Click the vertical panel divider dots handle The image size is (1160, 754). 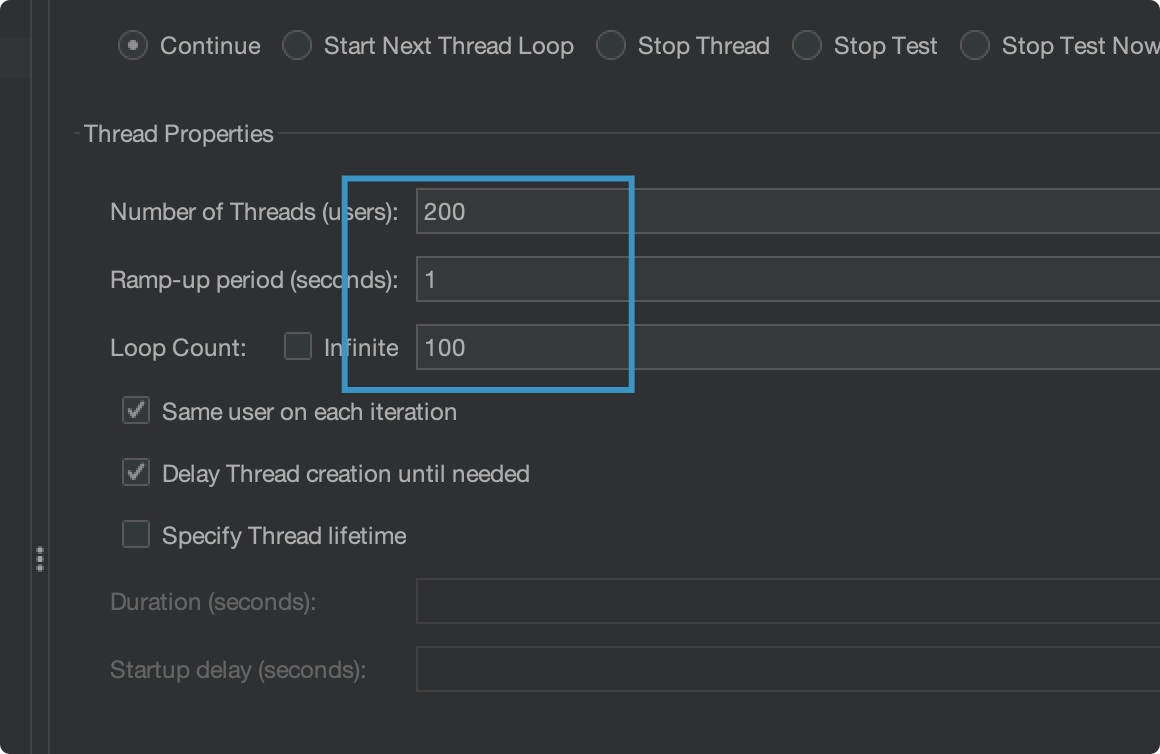(40, 558)
